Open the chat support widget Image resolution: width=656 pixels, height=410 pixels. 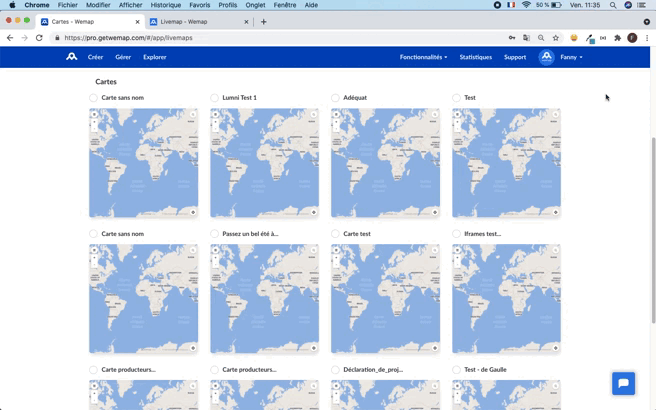[623, 383]
